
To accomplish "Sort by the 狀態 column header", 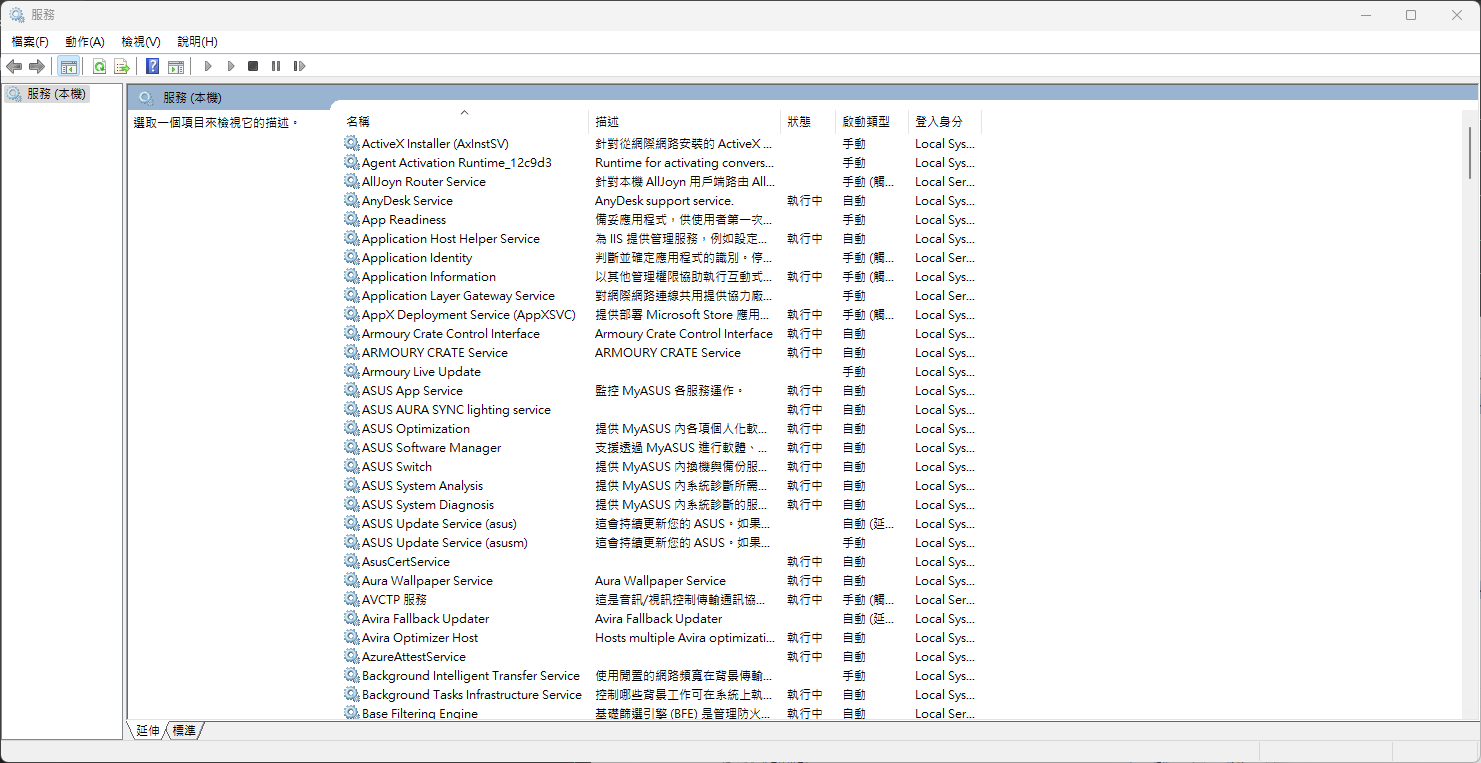I will [x=808, y=121].
